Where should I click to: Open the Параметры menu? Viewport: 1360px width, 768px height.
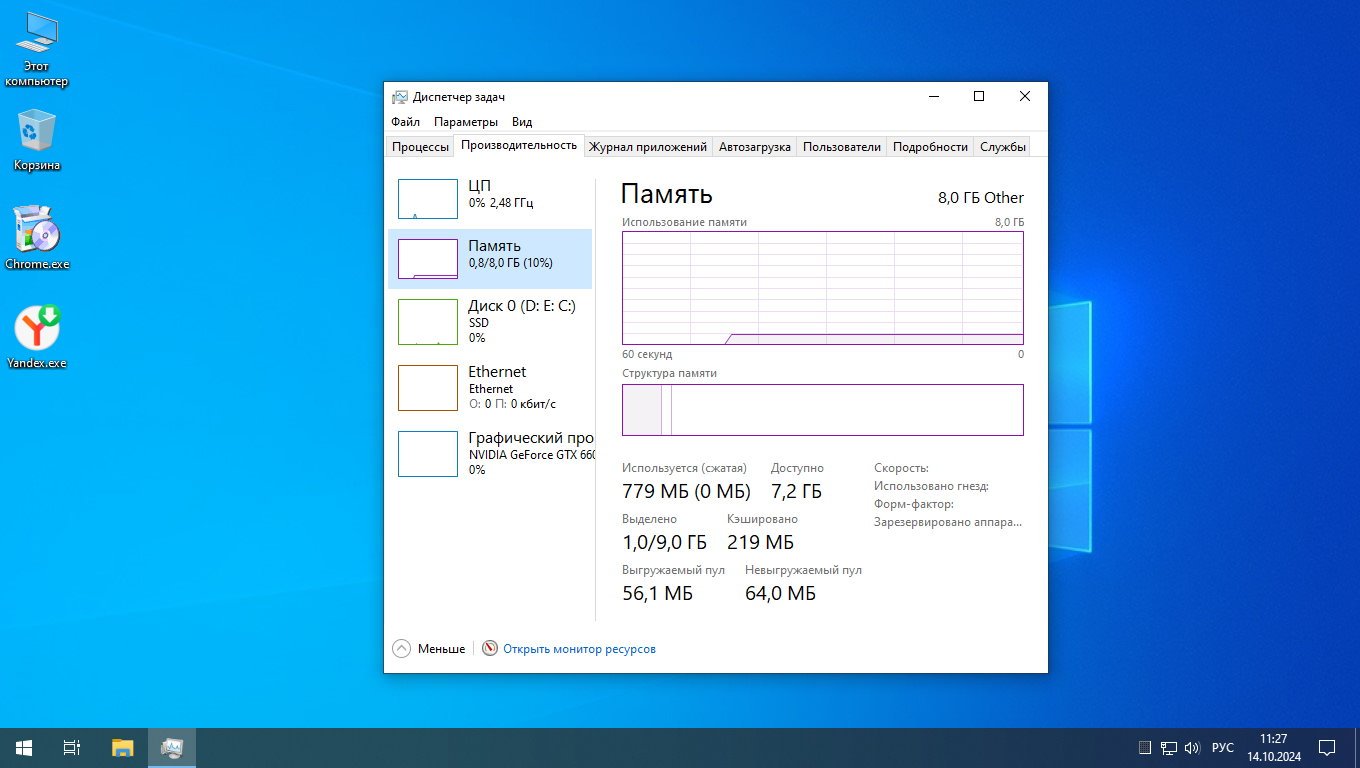click(x=465, y=122)
